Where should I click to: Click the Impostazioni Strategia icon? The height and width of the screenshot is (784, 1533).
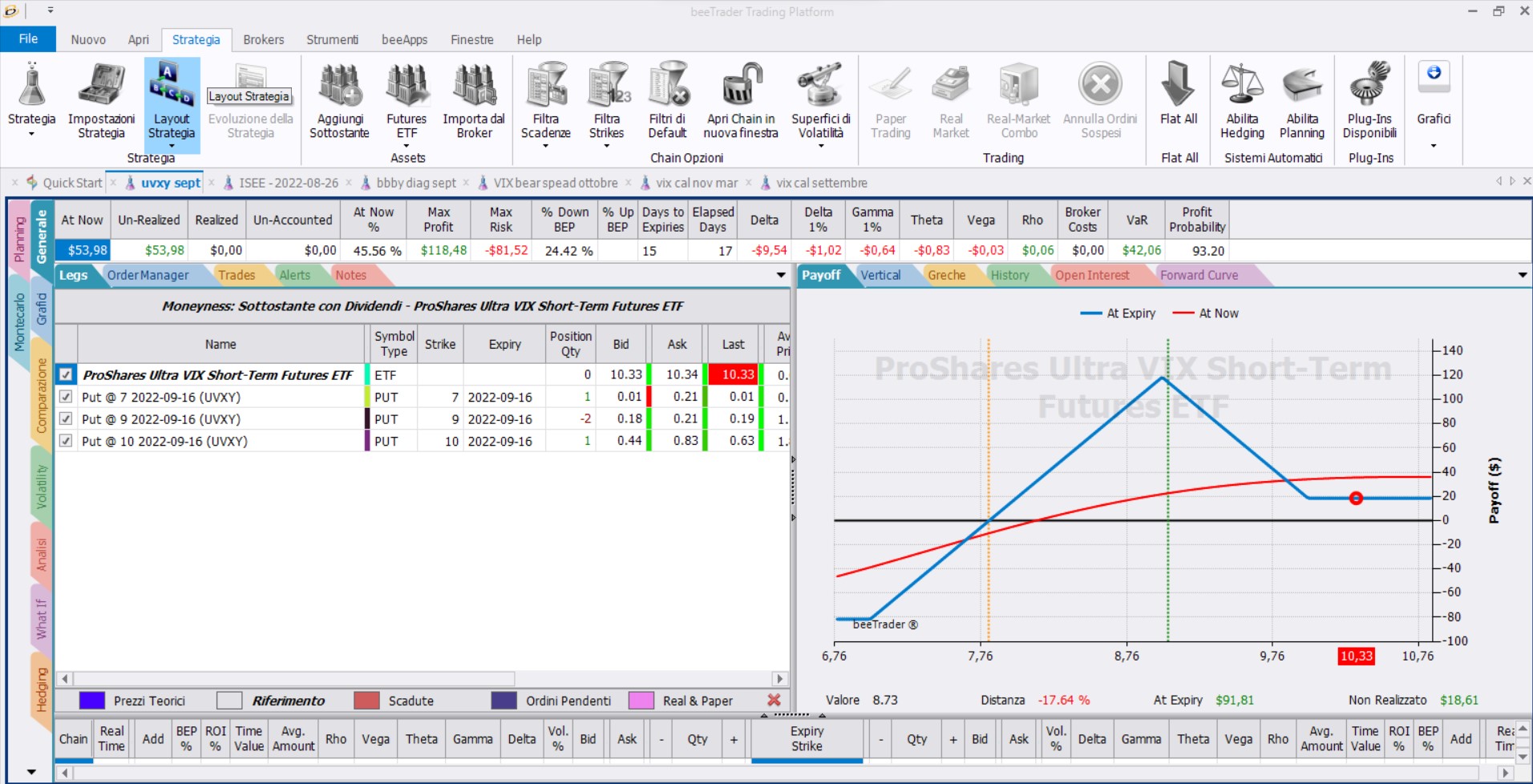101,84
